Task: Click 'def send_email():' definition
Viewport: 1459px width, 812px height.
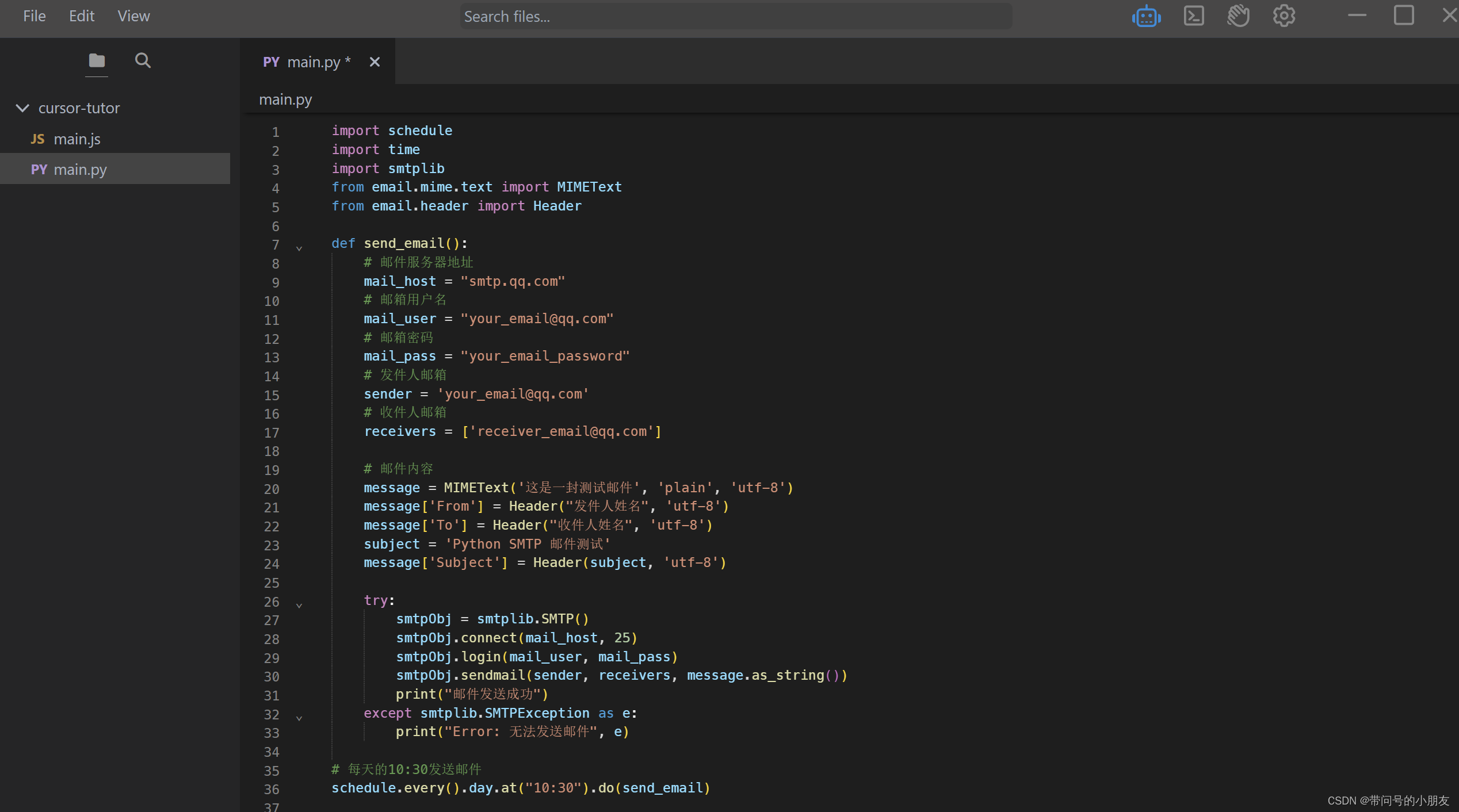Action: pyautogui.click(x=399, y=243)
